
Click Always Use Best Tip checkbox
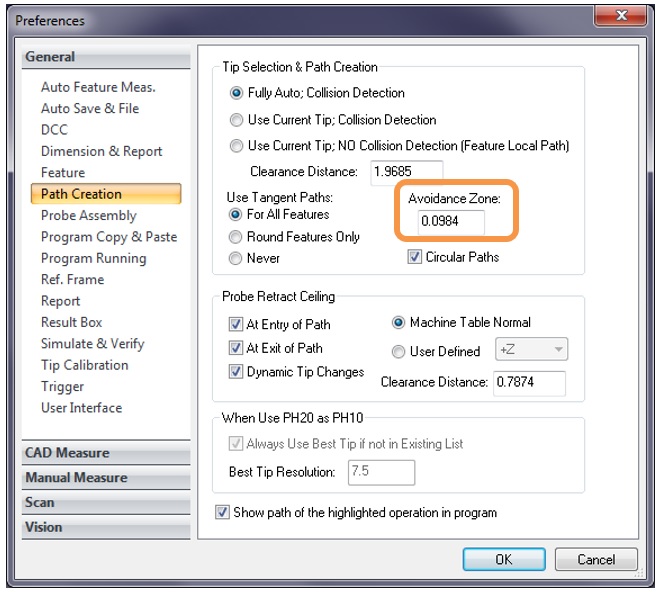[x=235, y=443]
